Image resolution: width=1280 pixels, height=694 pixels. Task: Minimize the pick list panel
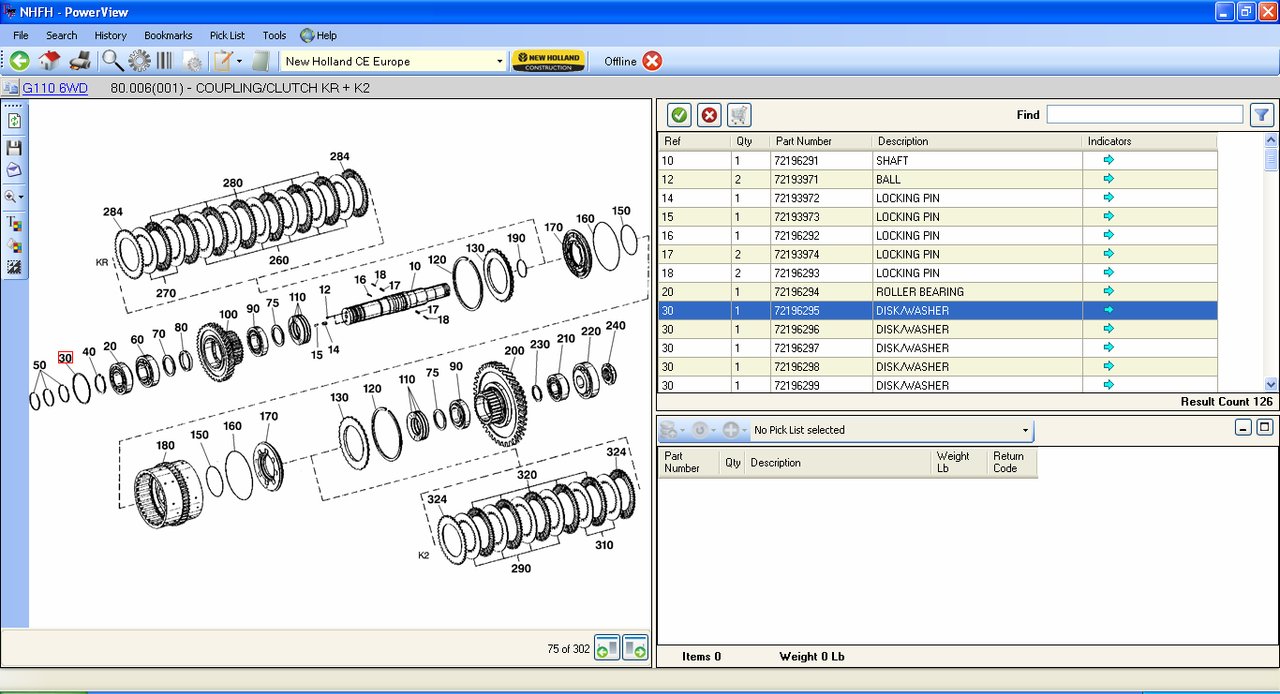pos(1244,428)
